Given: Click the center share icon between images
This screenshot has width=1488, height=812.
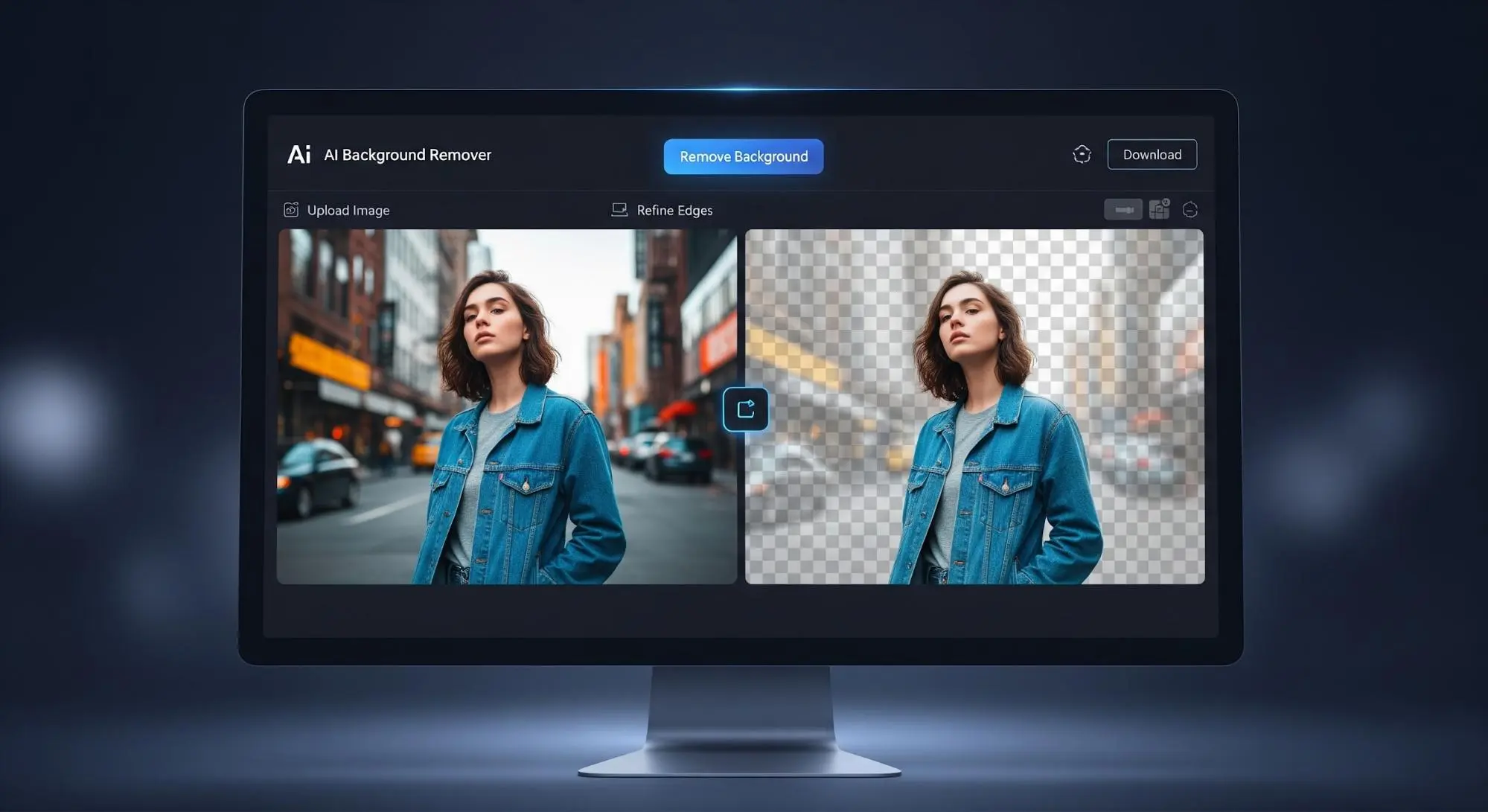Looking at the screenshot, I should 745,409.
